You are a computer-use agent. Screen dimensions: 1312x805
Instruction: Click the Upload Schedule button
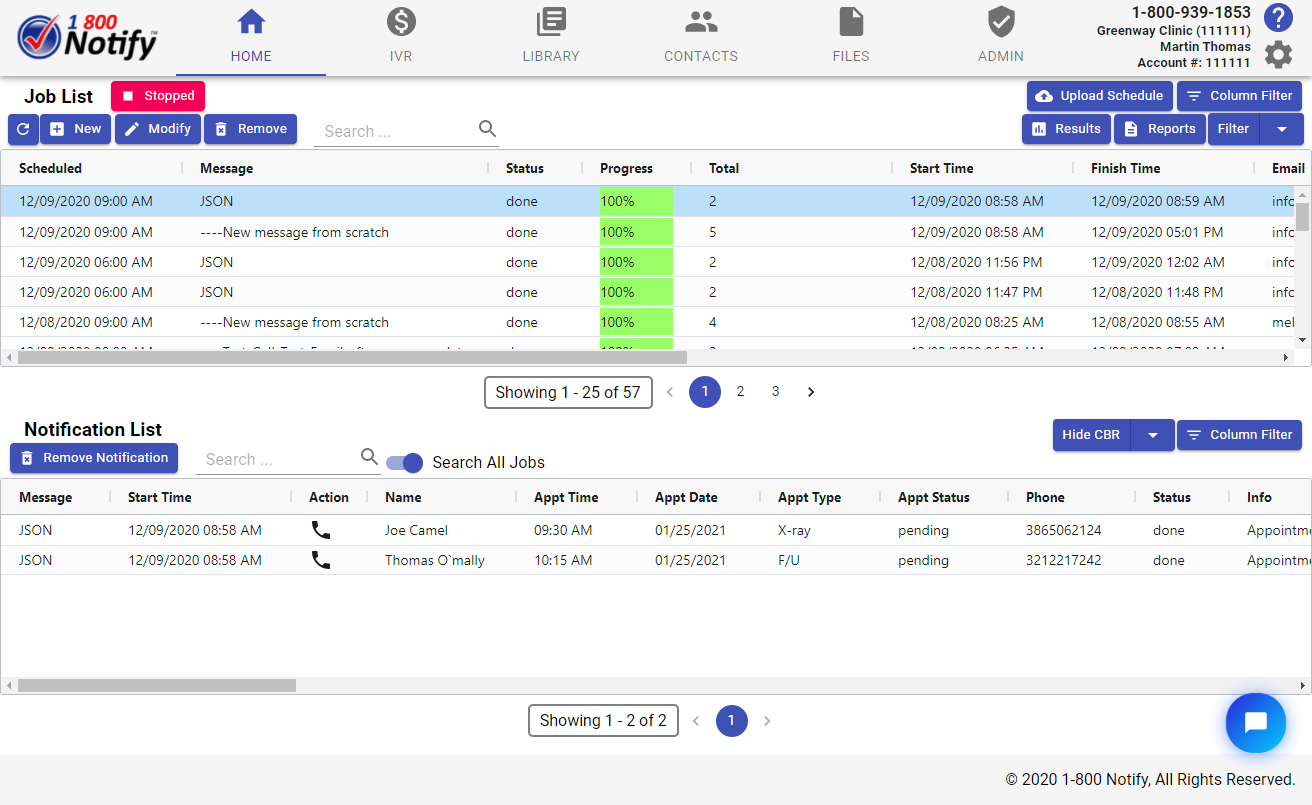1100,96
